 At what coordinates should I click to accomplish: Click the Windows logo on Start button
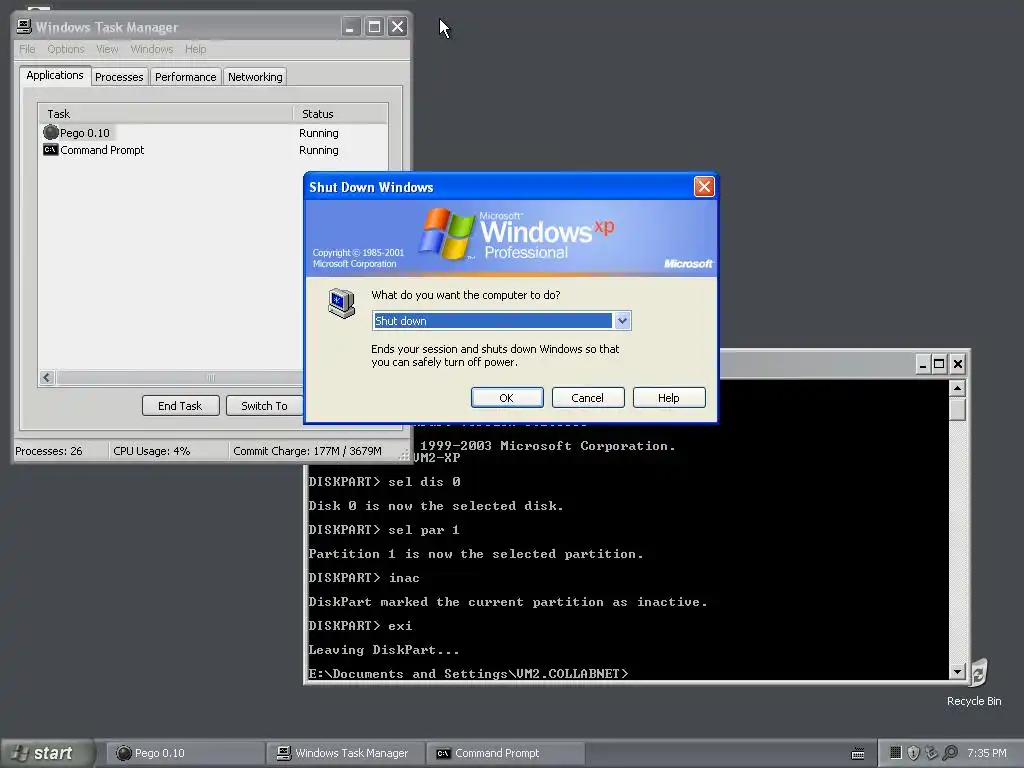[20, 753]
